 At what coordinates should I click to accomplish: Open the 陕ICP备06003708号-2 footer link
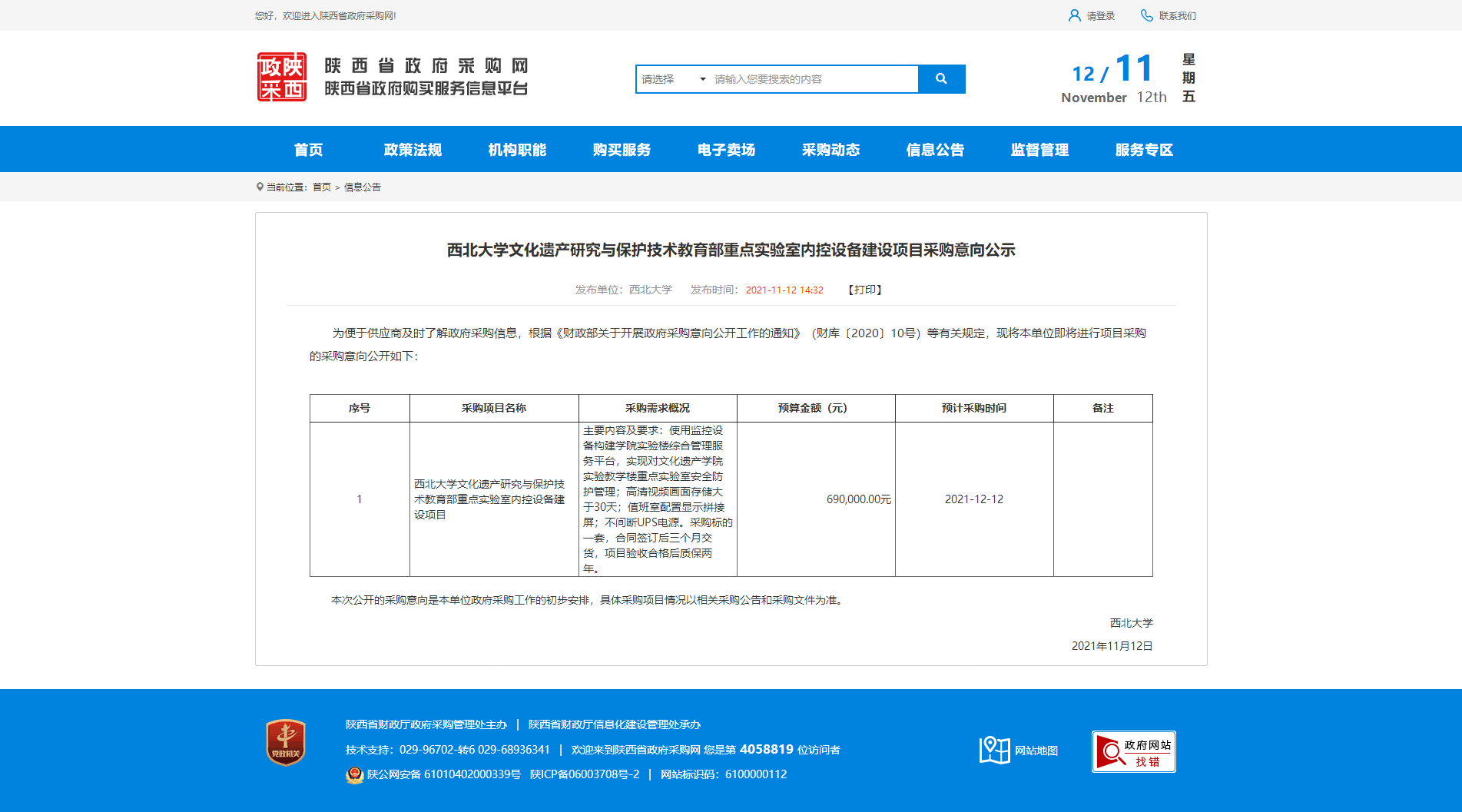point(585,774)
